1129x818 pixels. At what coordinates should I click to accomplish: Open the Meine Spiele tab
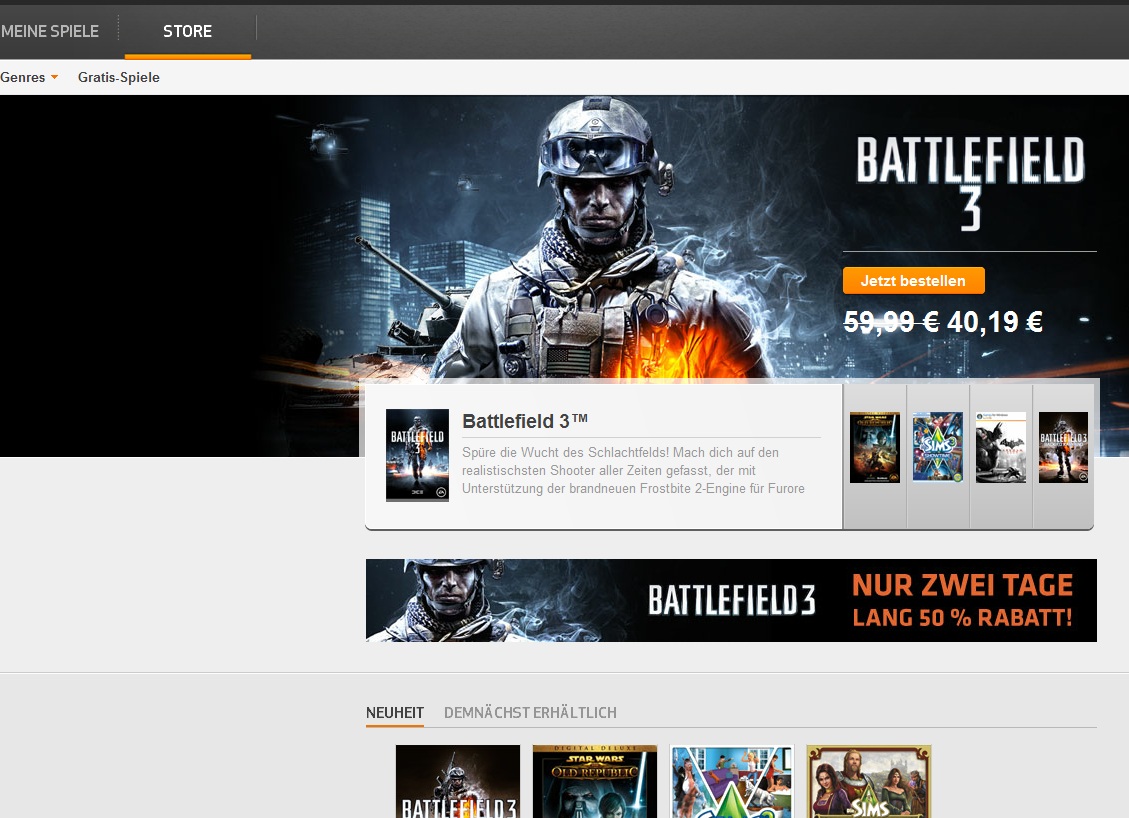coord(50,32)
